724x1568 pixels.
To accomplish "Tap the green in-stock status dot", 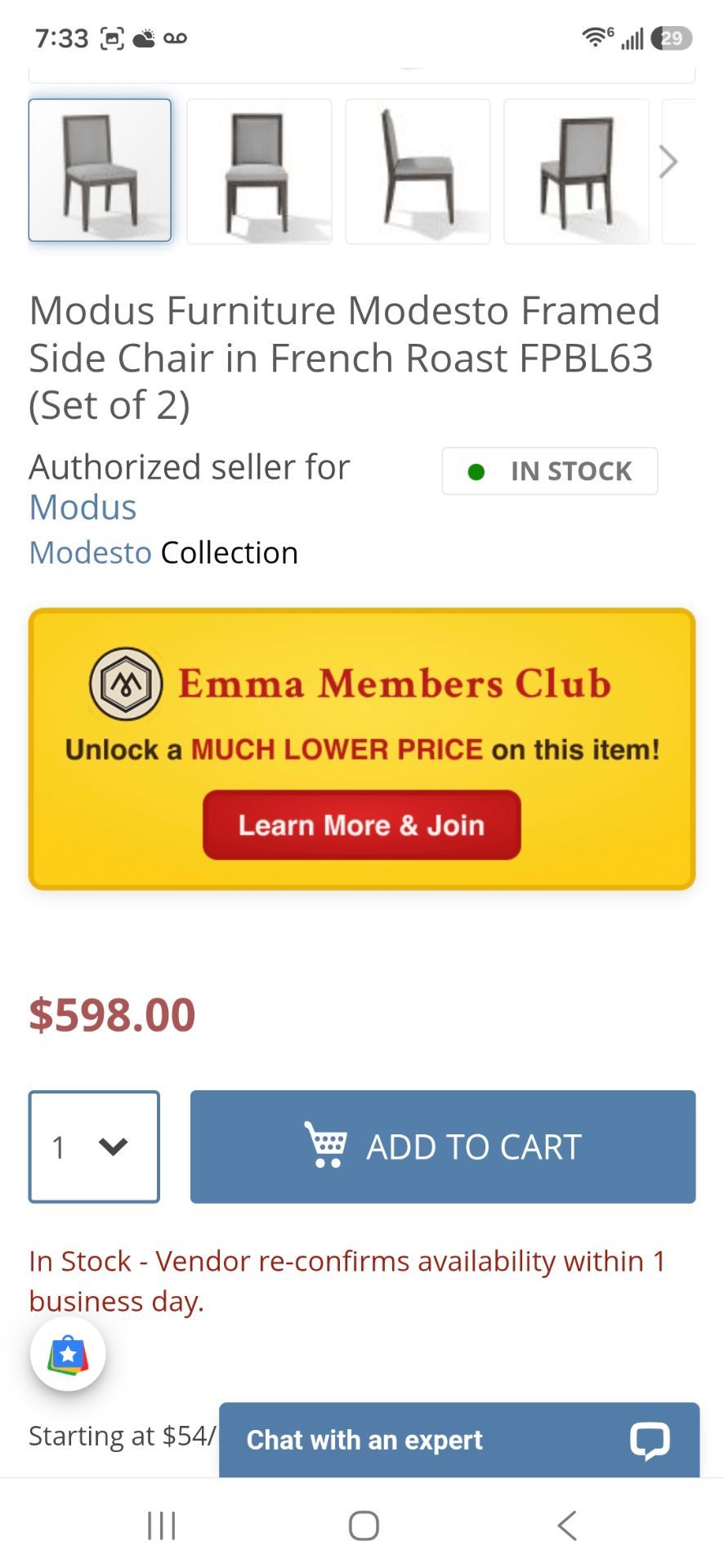I will point(476,471).
